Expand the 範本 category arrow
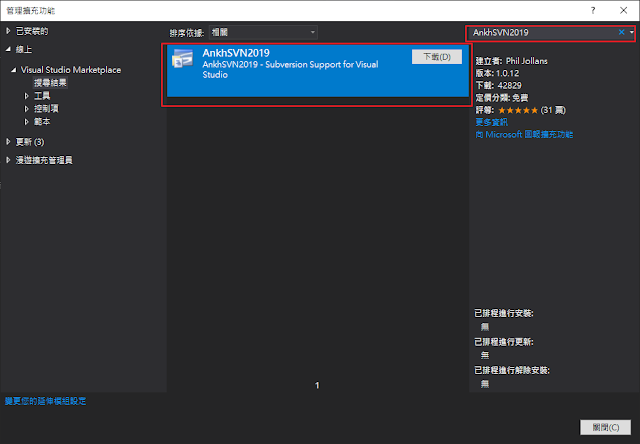640x444 pixels. tap(27, 122)
